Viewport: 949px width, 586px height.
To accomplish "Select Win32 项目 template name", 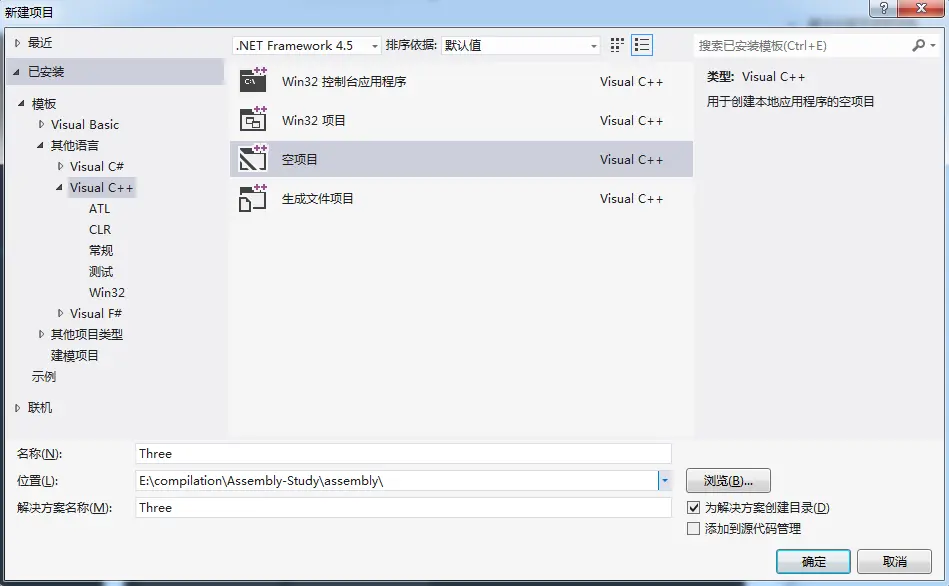I will pyautogui.click(x=314, y=120).
